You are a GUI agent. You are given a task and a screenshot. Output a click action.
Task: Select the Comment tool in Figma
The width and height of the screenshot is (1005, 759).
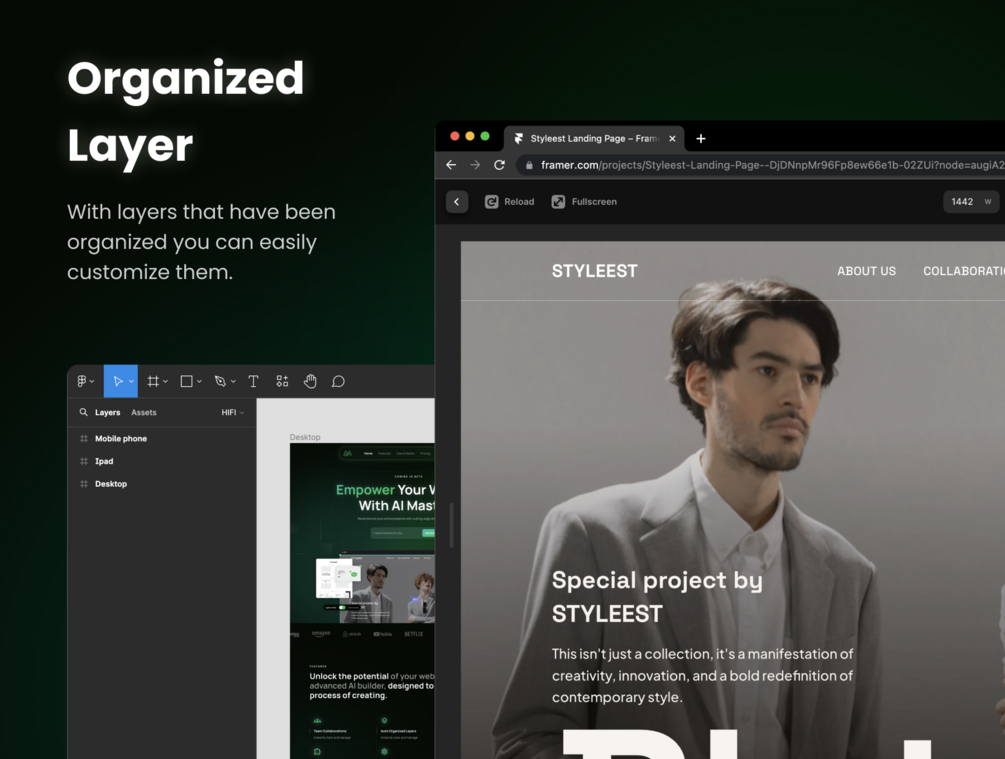click(338, 381)
